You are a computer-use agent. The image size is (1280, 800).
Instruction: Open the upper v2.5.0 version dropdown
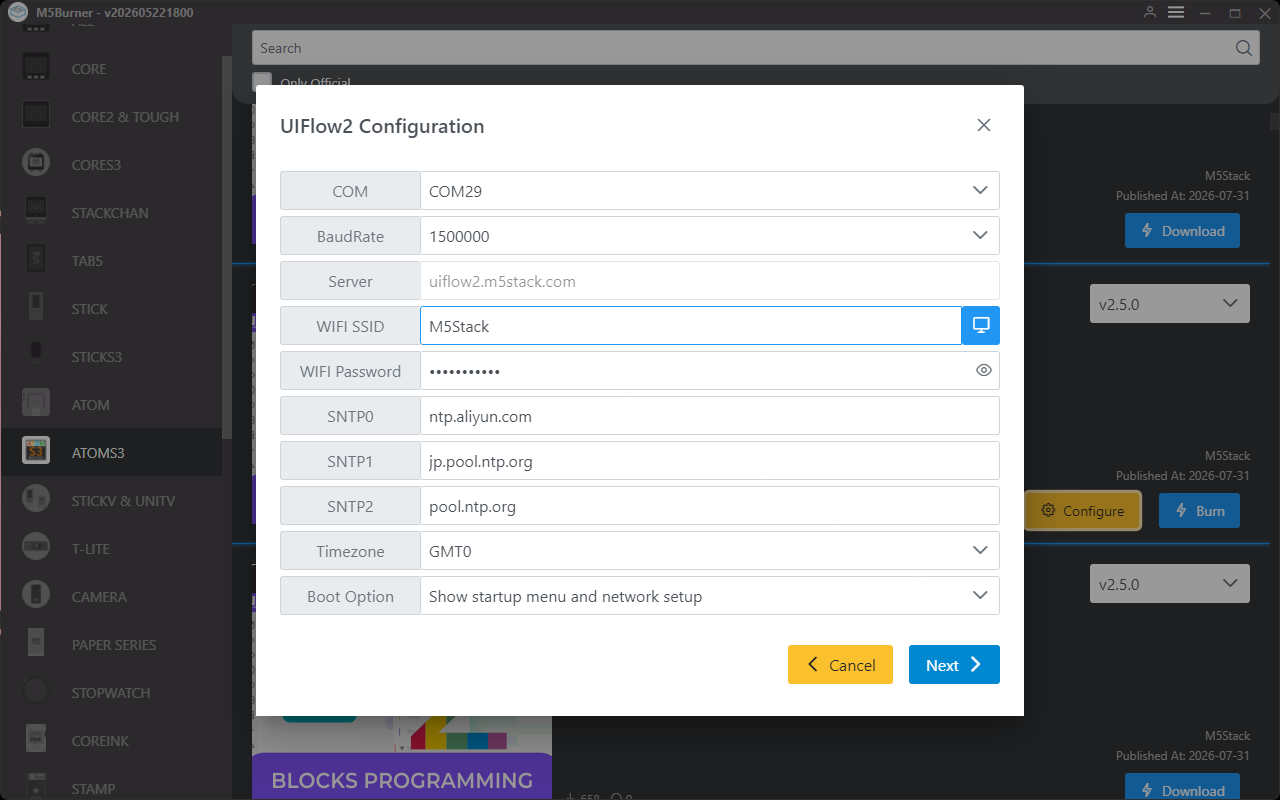pyautogui.click(x=1170, y=304)
